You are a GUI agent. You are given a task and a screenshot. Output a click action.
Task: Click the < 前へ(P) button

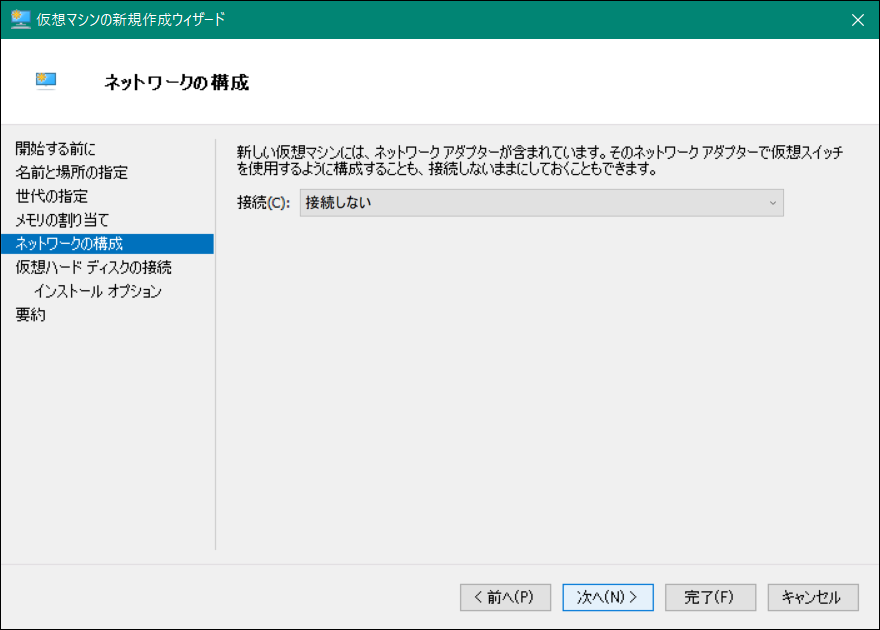click(x=505, y=597)
